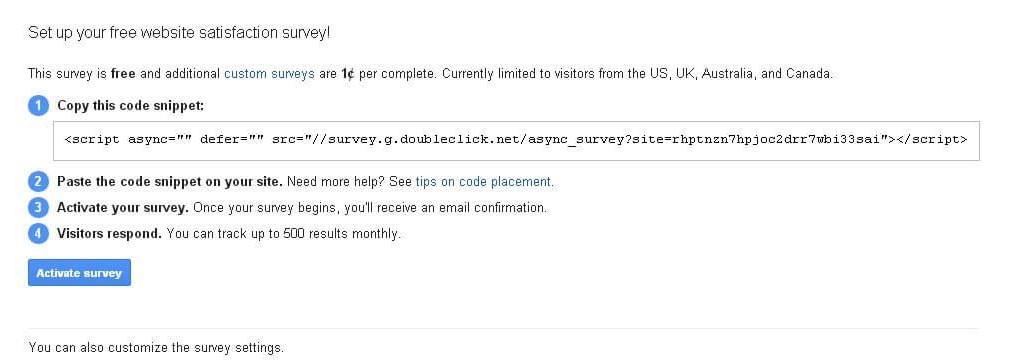Click the step 4 numbered circle icon
The image size is (1024, 360).
pos(39,233)
